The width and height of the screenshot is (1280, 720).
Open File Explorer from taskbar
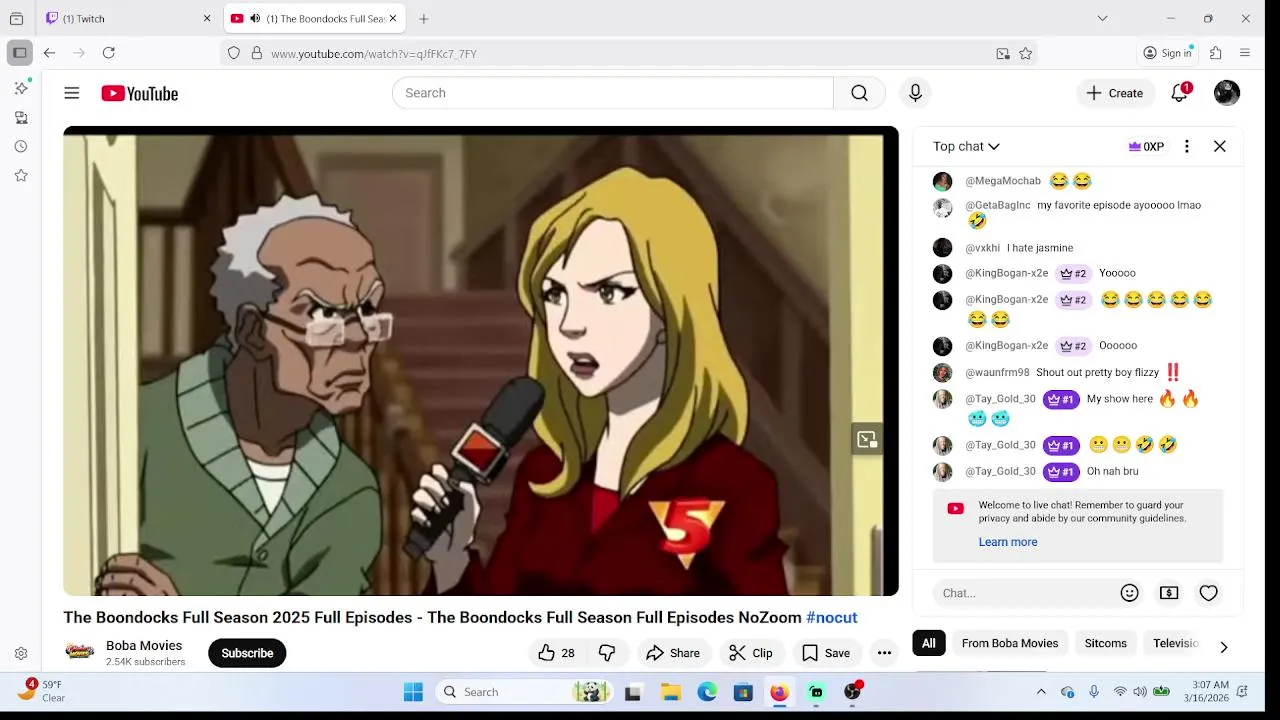click(x=671, y=692)
